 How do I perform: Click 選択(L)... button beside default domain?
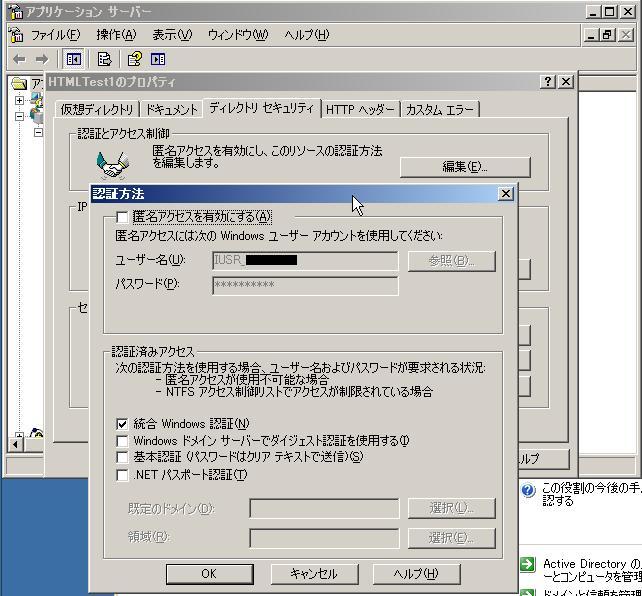[452, 508]
